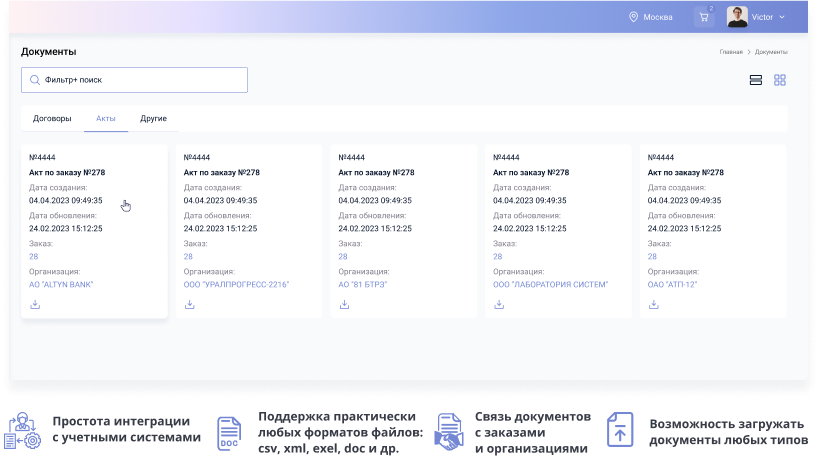Open the Договоры tab
820x456 pixels.
pos(52,118)
